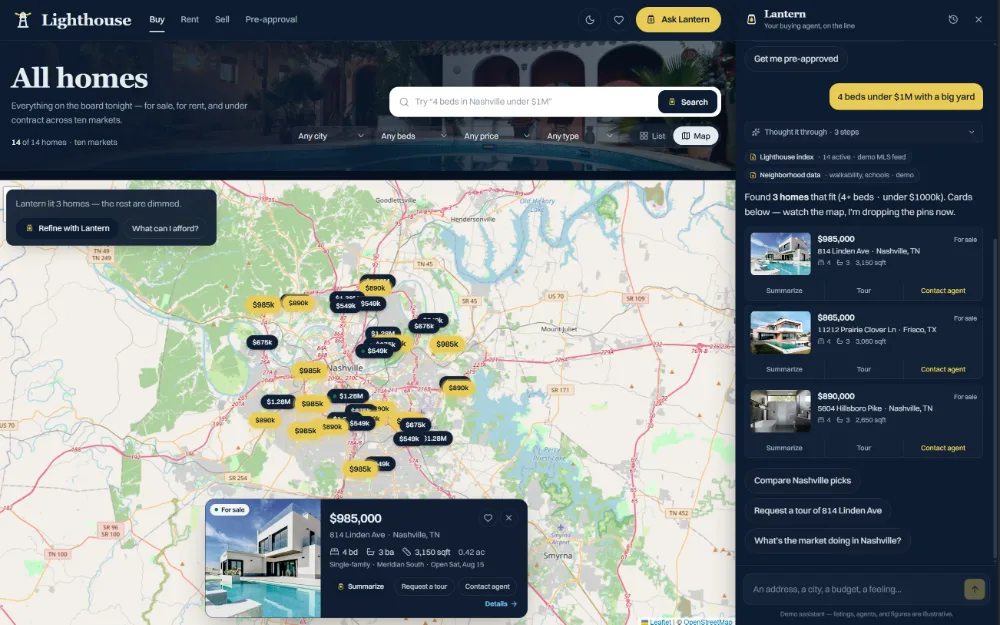Click Compare Nashville picks suggestion
The image size is (1000, 625).
pos(802,481)
